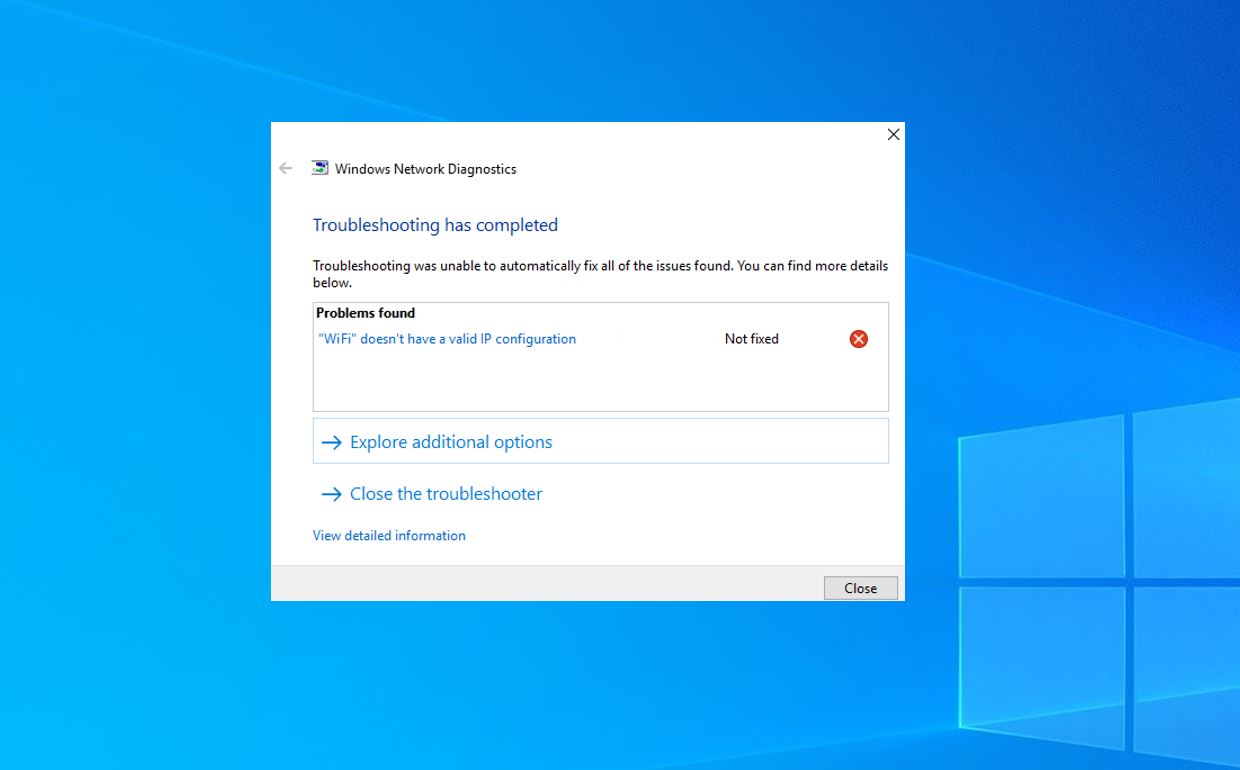Click the "Not fixed" status text

tap(752, 339)
